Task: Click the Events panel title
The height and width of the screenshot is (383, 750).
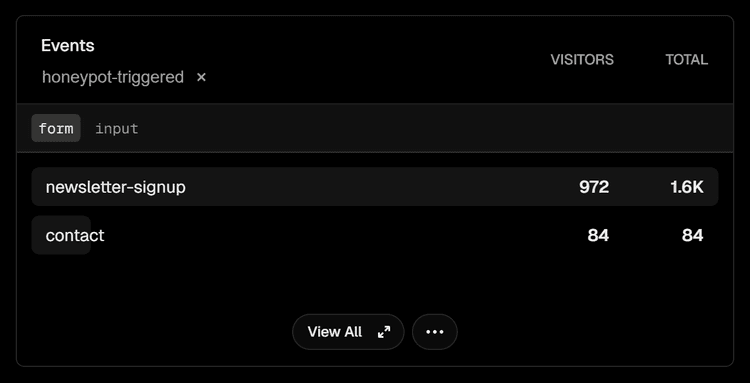Action: [x=67, y=45]
